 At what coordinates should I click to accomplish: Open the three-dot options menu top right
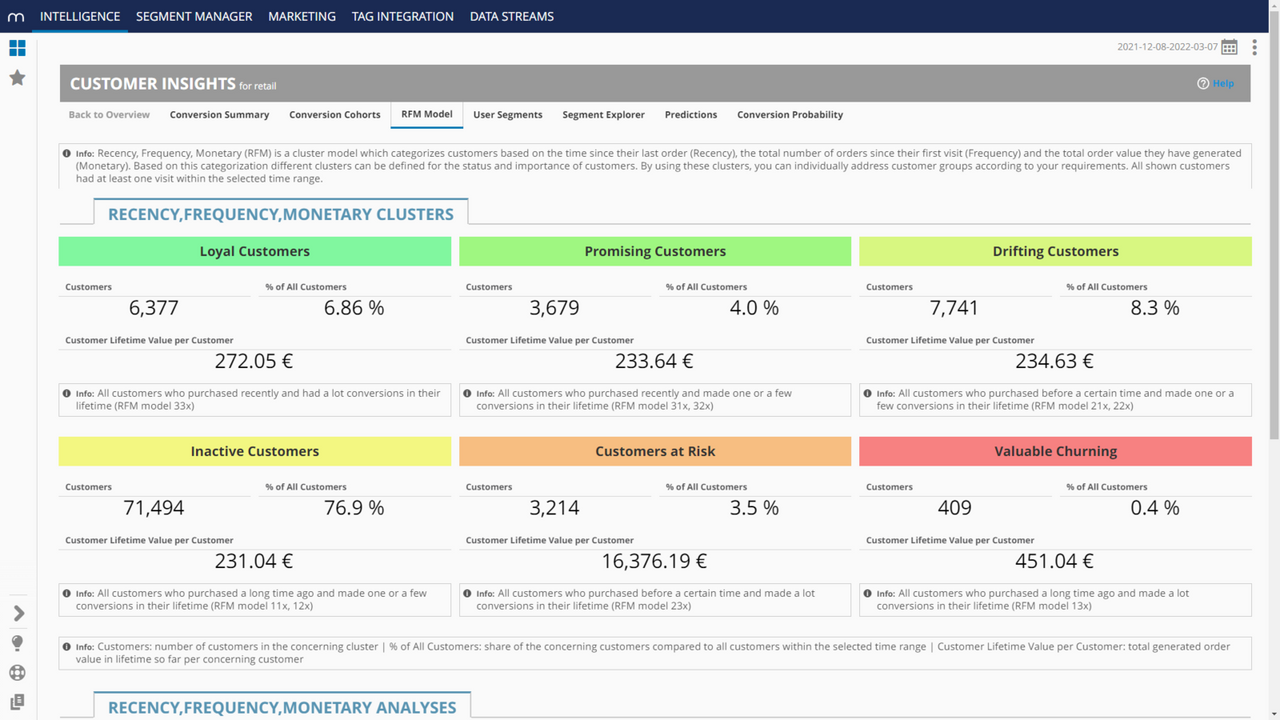point(1255,46)
